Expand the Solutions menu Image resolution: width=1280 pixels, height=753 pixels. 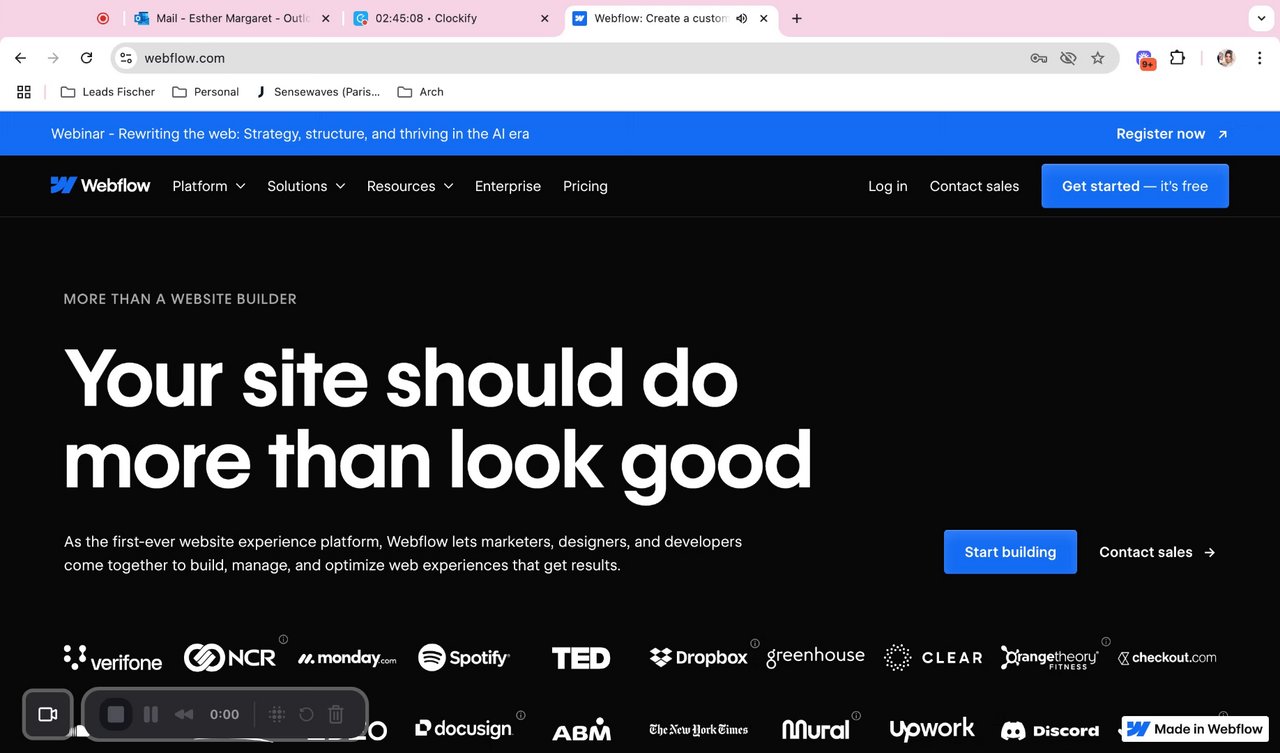[306, 186]
